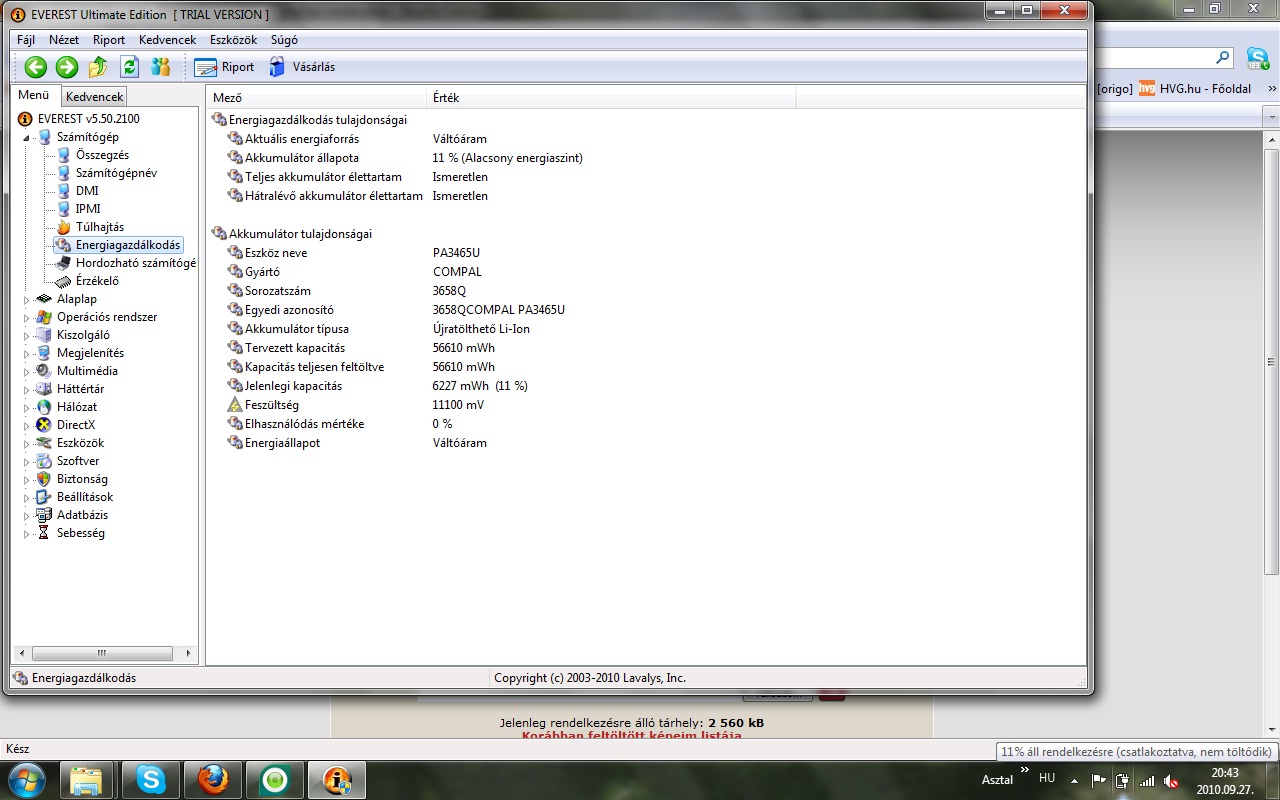Open the Eszközök menu
The height and width of the screenshot is (800, 1280).
click(233, 40)
